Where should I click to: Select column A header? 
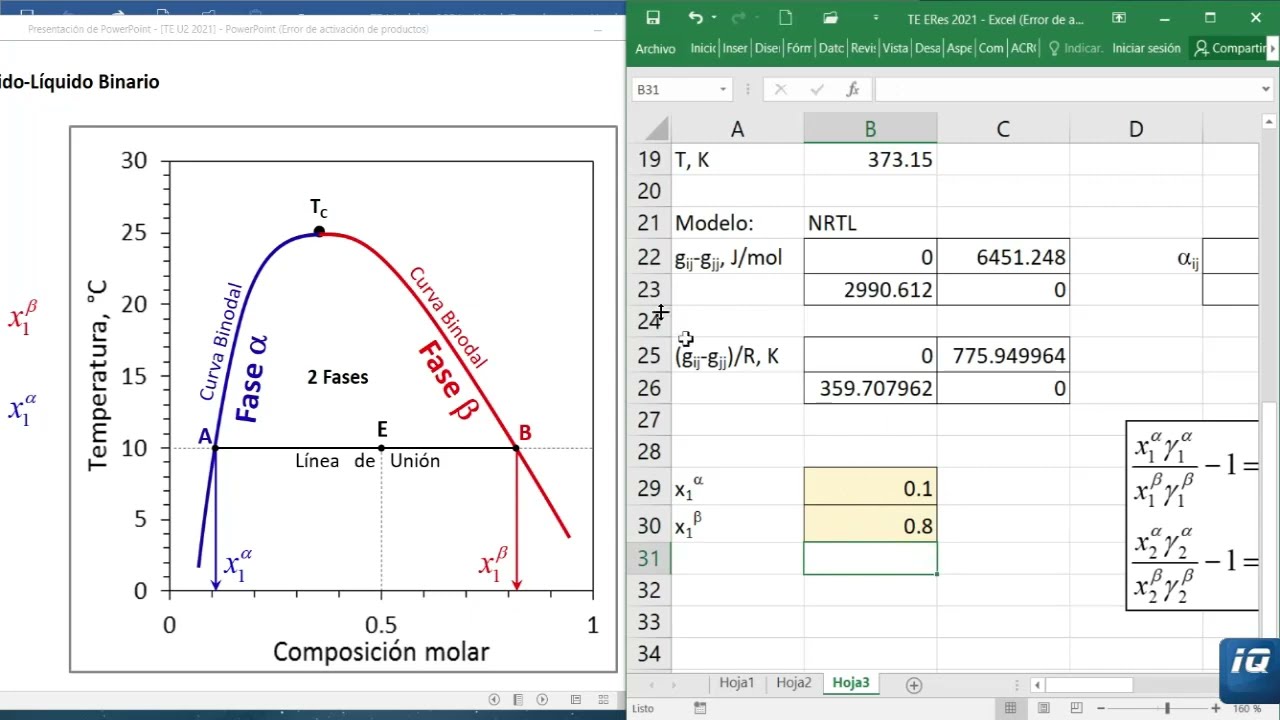point(737,129)
